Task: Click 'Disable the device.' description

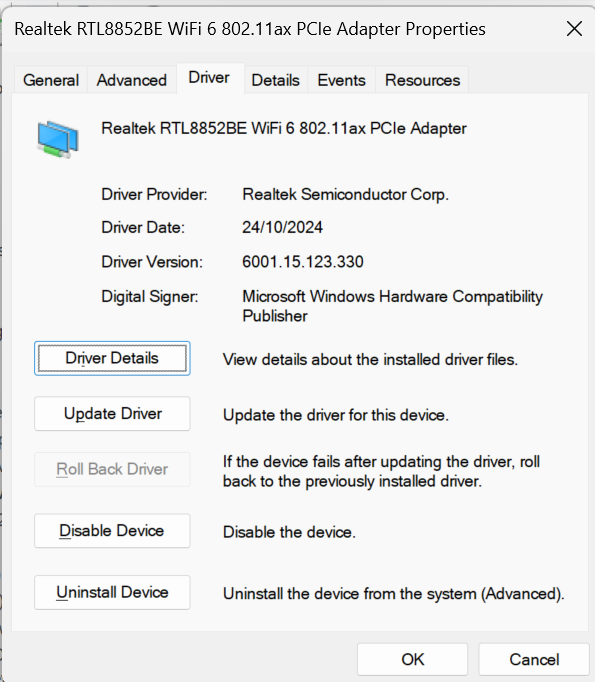Action: [x=289, y=532]
